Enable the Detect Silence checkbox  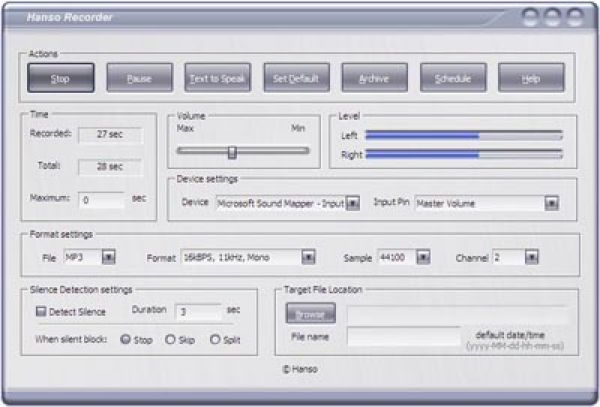click(41, 311)
